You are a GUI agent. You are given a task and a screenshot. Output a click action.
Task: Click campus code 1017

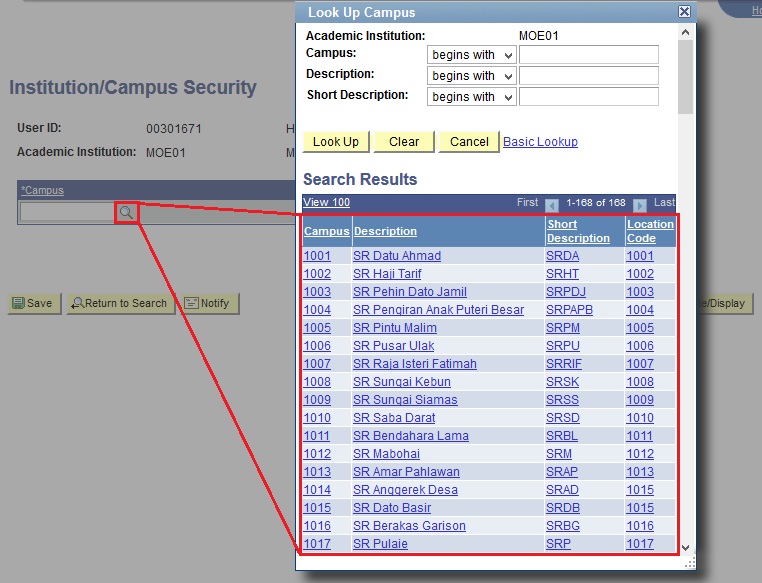tap(317, 544)
